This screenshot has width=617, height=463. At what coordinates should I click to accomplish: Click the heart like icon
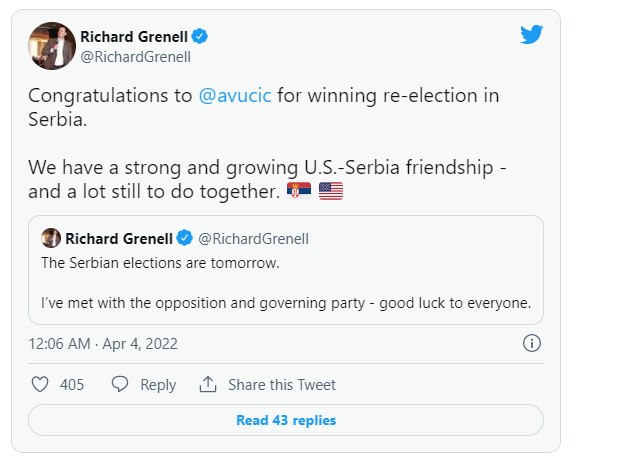click(40, 385)
